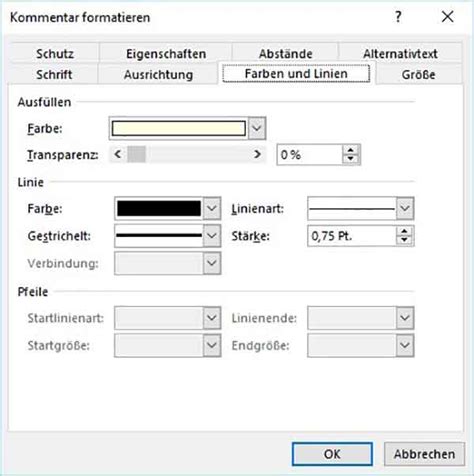Screen dimensions: 474x476
Task: Click the transparency slider thumb
Action: pyautogui.click(x=136, y=154)
